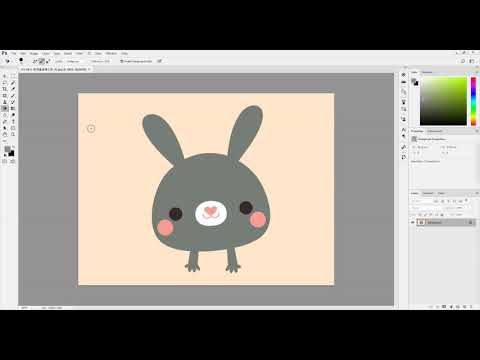Select the Rectangular Marquee tool

pos(13,76)
